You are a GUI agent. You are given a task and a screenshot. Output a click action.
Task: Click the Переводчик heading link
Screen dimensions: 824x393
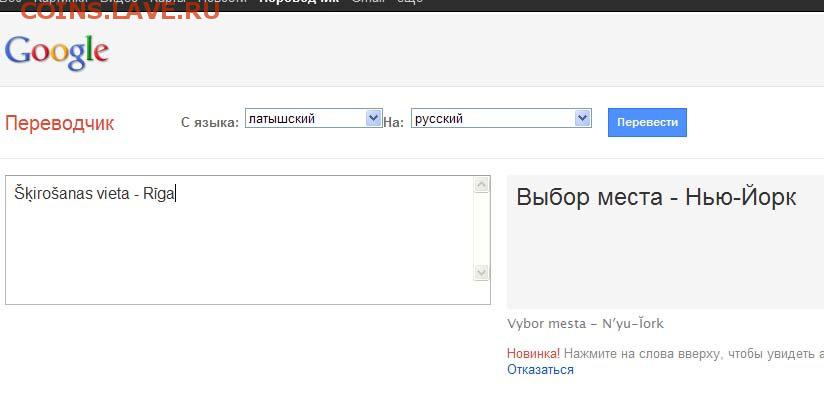click(59, 124)
